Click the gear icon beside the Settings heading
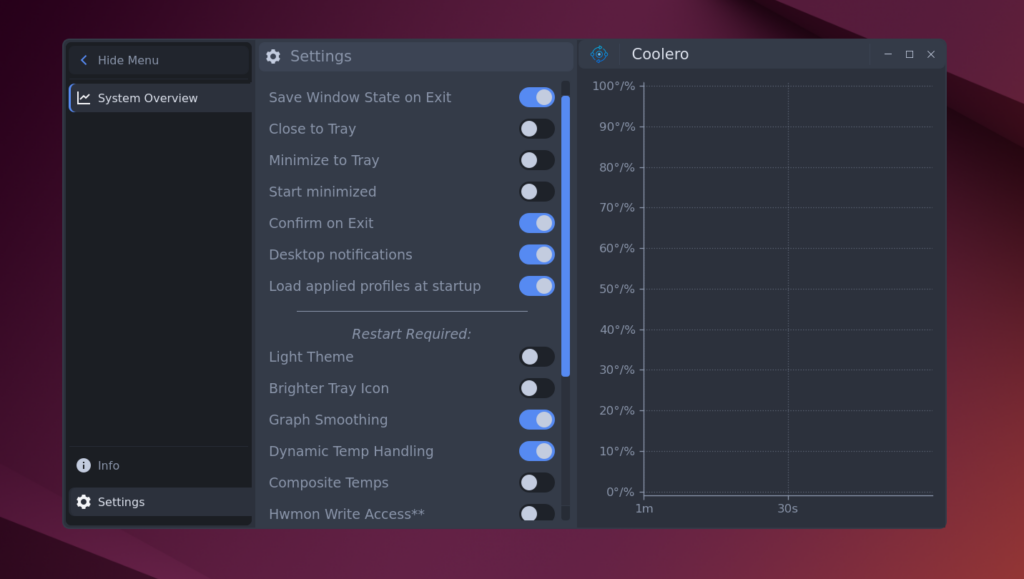 tap(273, 57)
